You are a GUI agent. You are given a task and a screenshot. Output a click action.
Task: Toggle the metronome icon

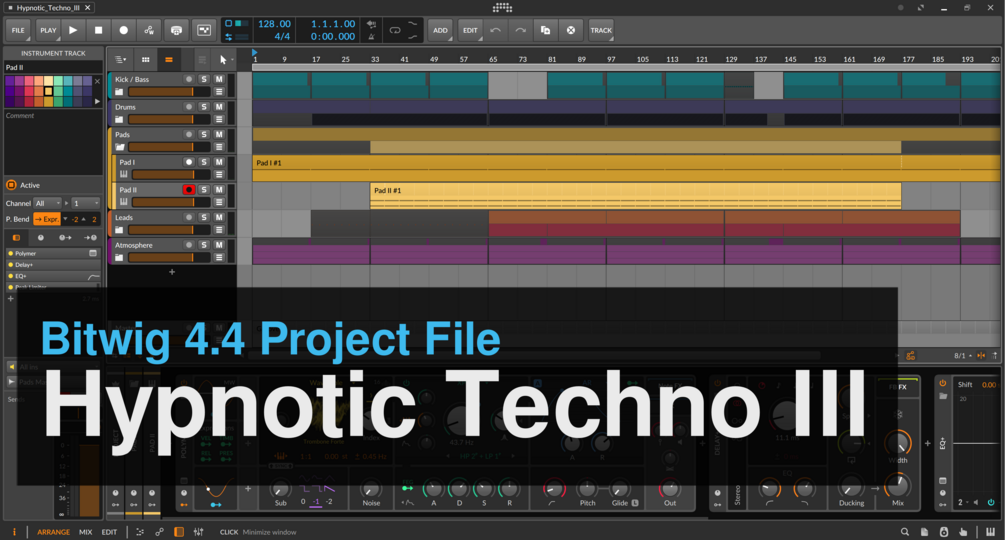pyautogui.click(x=371, y=37)
